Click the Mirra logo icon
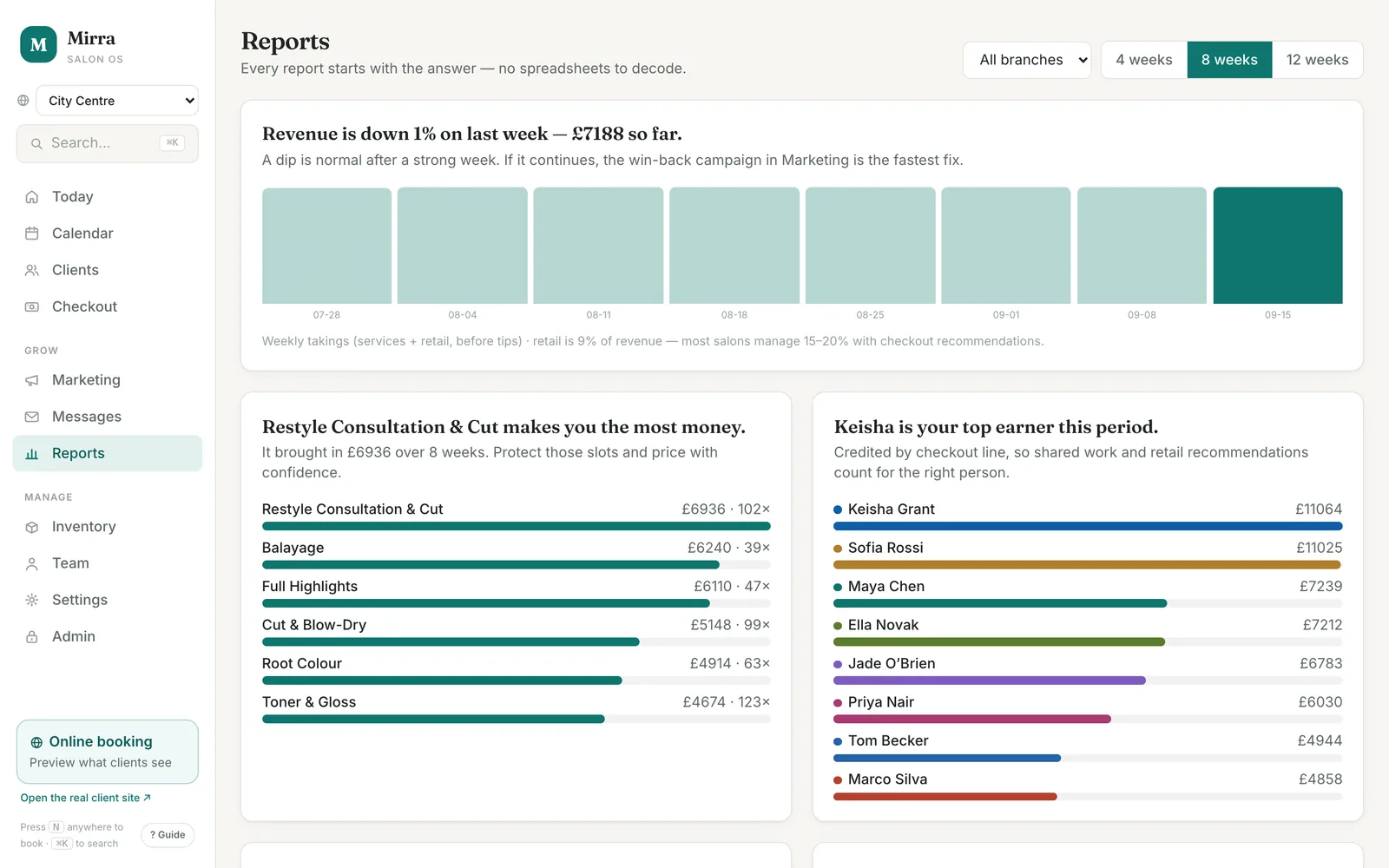The width and height of the screenshot is (1389, 868). point(38,45)
